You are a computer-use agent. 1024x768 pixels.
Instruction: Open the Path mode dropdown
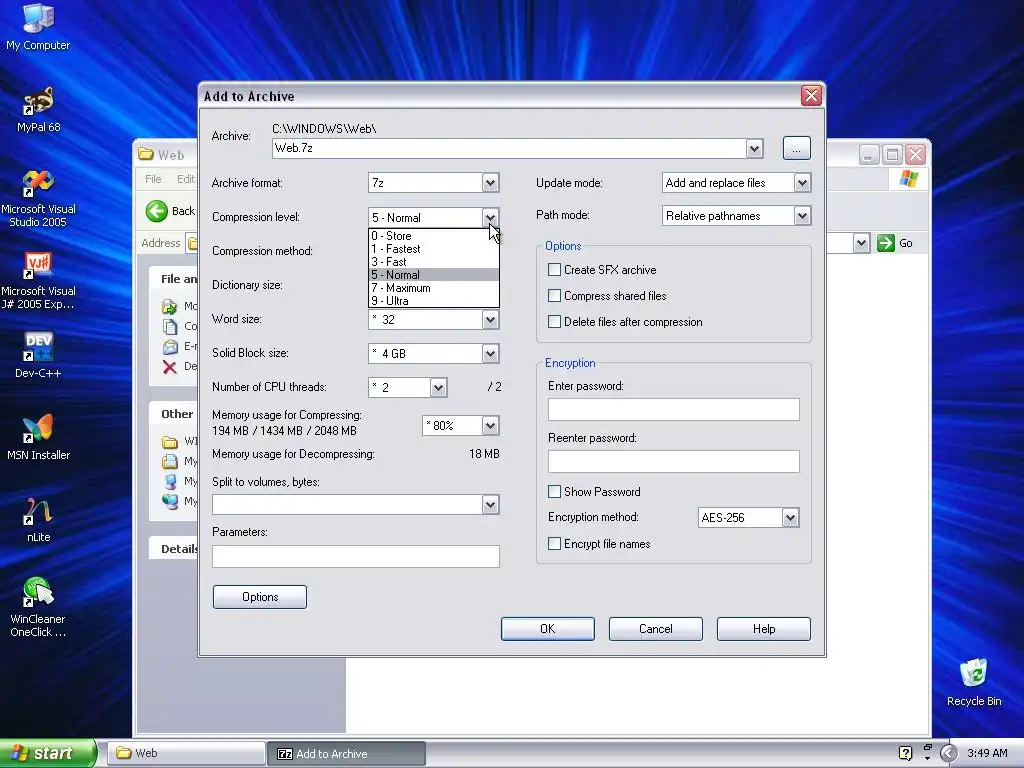tap(803, 216)
